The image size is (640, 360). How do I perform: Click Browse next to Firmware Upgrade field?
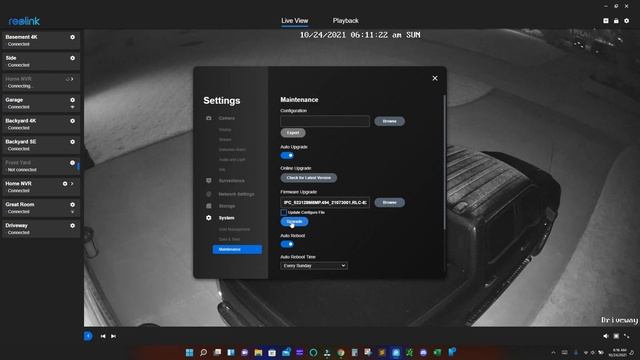click(x=389, y=202)
